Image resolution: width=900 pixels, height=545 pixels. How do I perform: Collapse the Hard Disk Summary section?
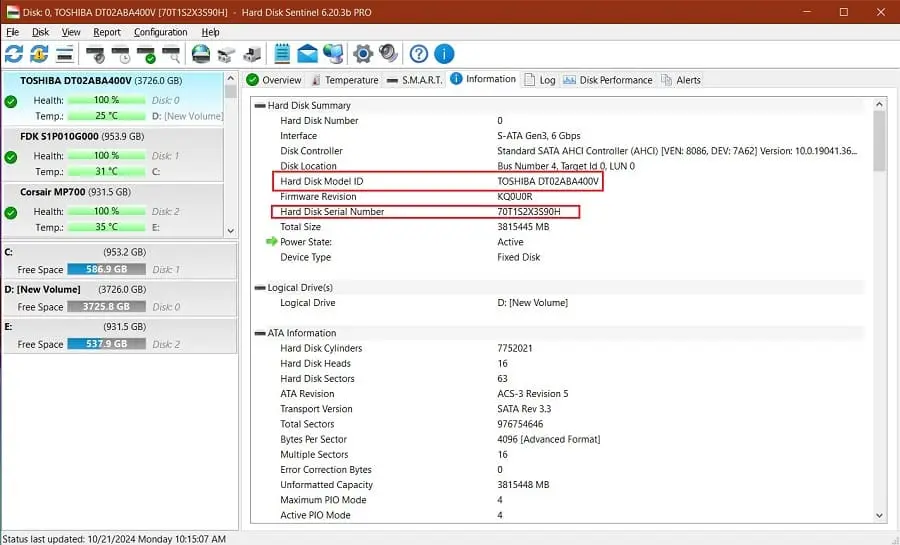[x=260, y=106]
